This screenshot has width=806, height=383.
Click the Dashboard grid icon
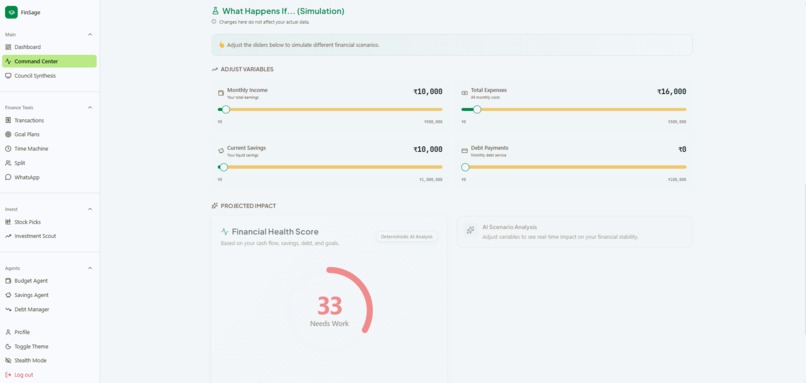pos(8,47)
